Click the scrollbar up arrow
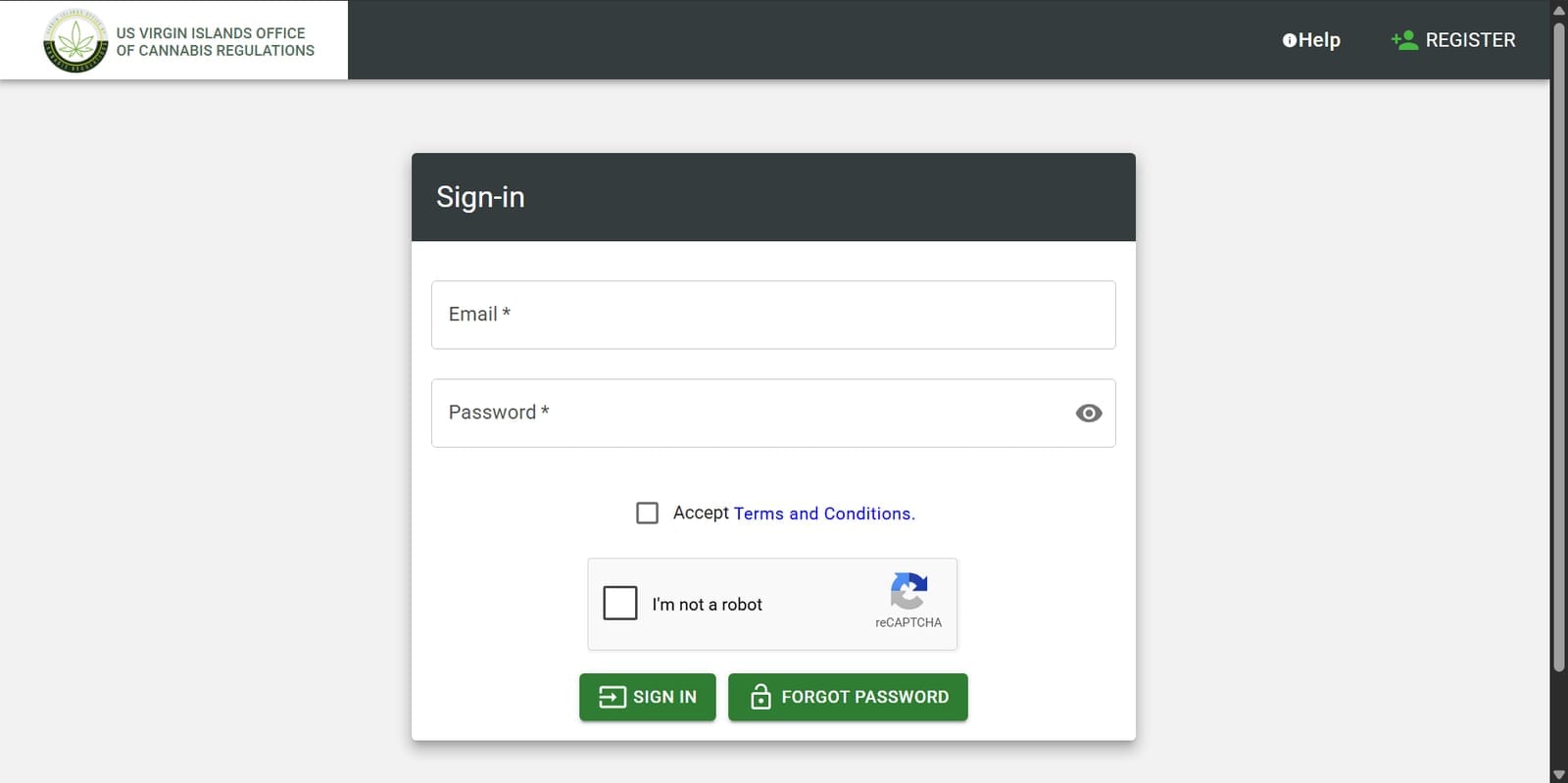 [x=1559, y=8]
